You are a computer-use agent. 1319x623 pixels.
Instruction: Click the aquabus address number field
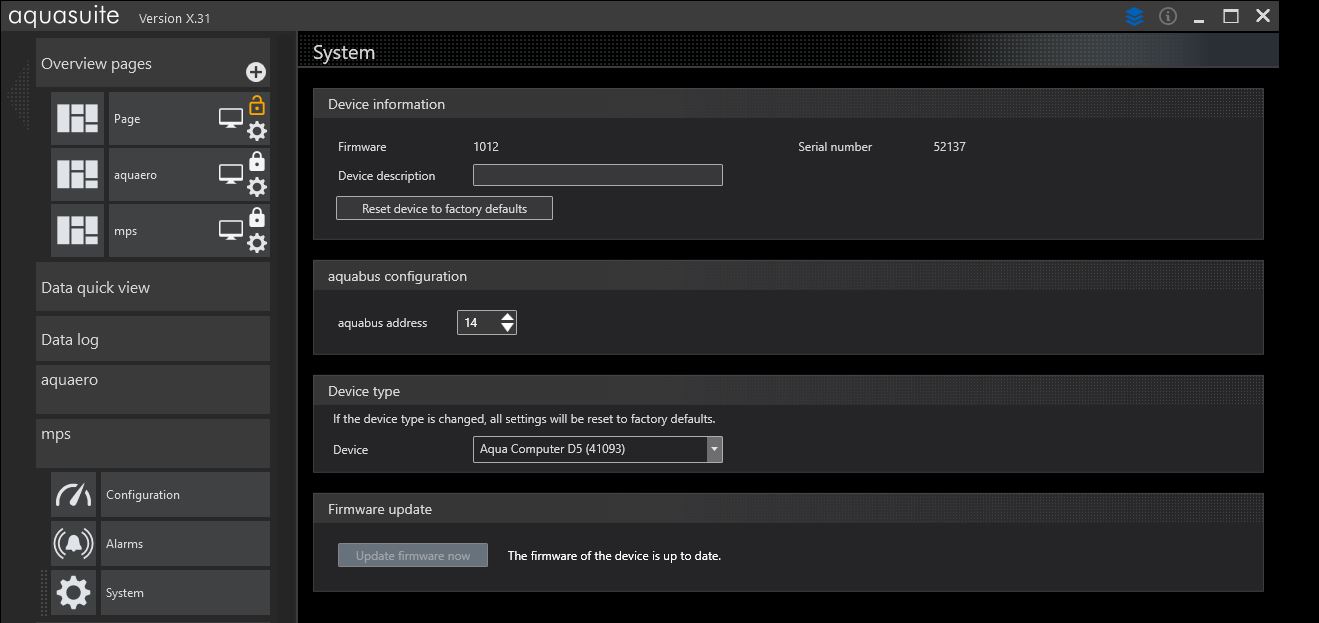[x=478, y=322]
